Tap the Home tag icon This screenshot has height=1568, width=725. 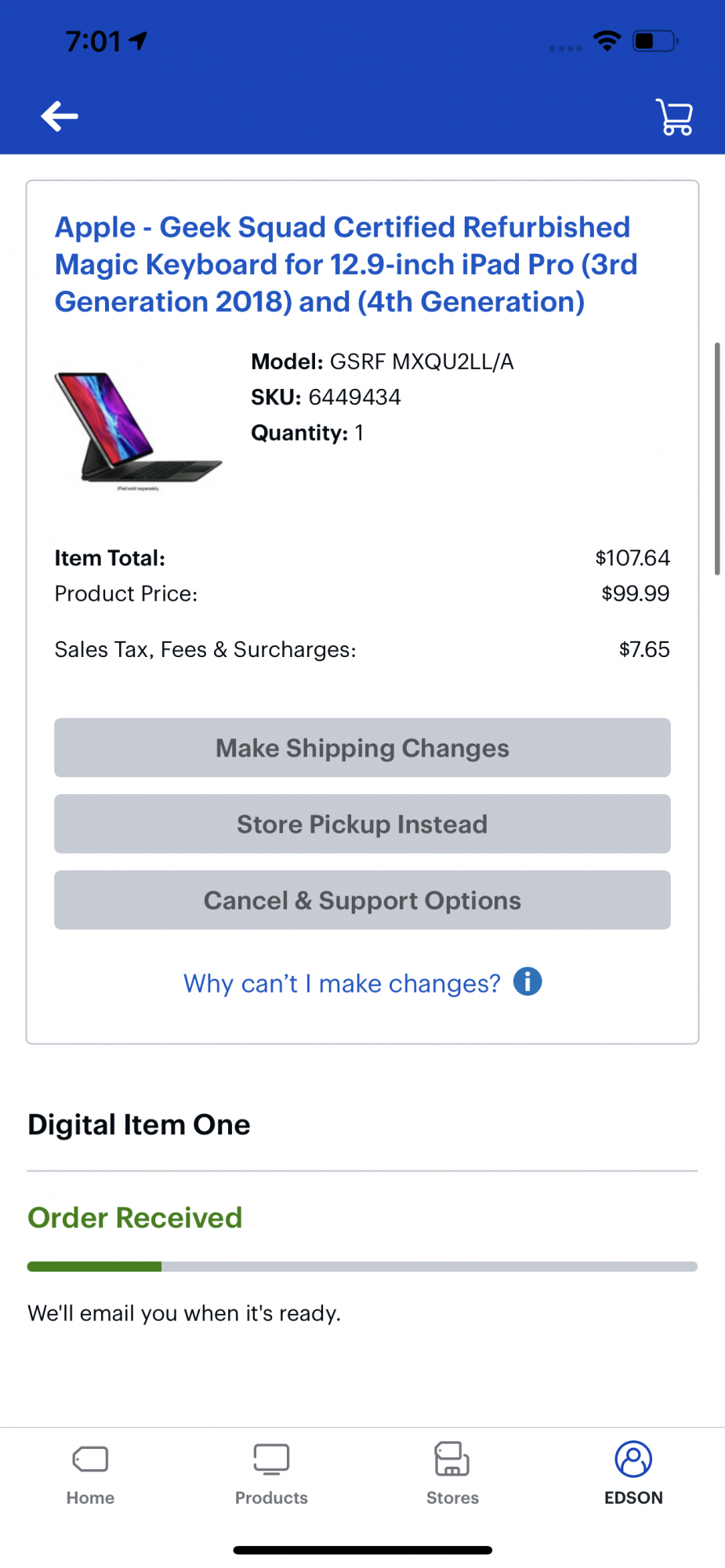[90, 1459]
